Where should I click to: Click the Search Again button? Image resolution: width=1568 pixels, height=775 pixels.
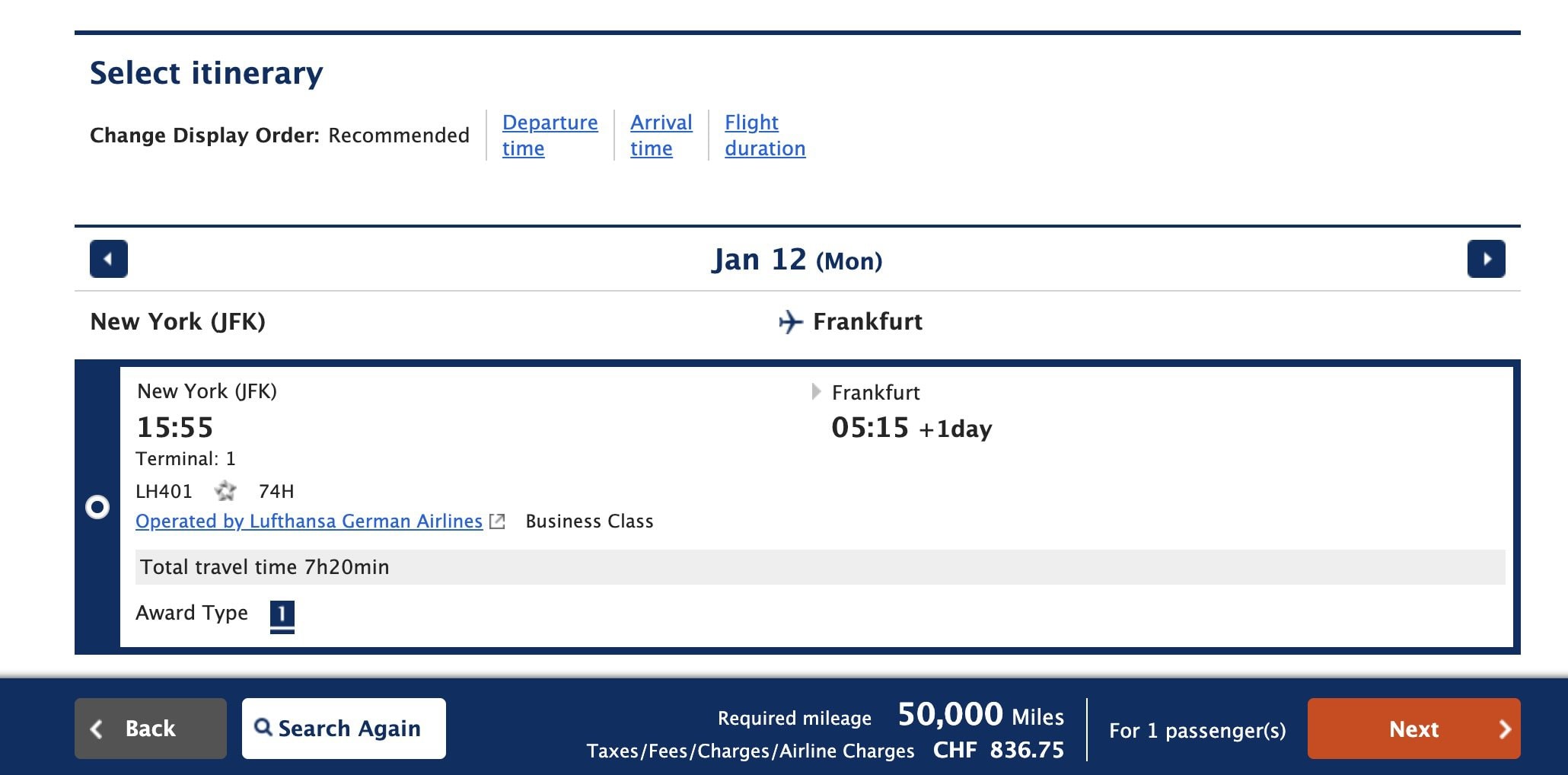coord(344,729)
